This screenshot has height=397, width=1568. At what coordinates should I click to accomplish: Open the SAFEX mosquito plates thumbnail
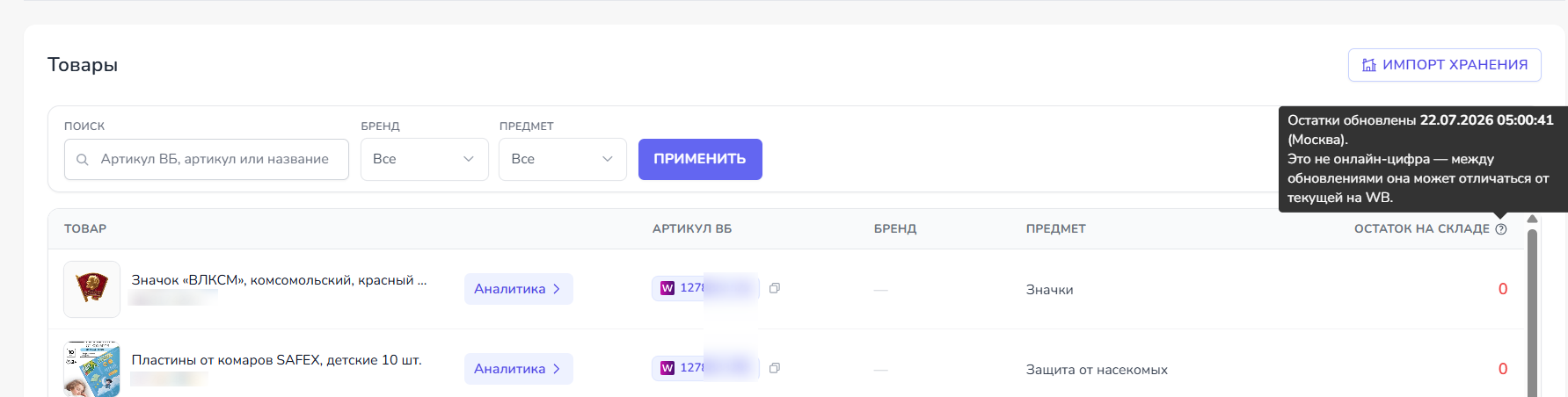[91, 369]
